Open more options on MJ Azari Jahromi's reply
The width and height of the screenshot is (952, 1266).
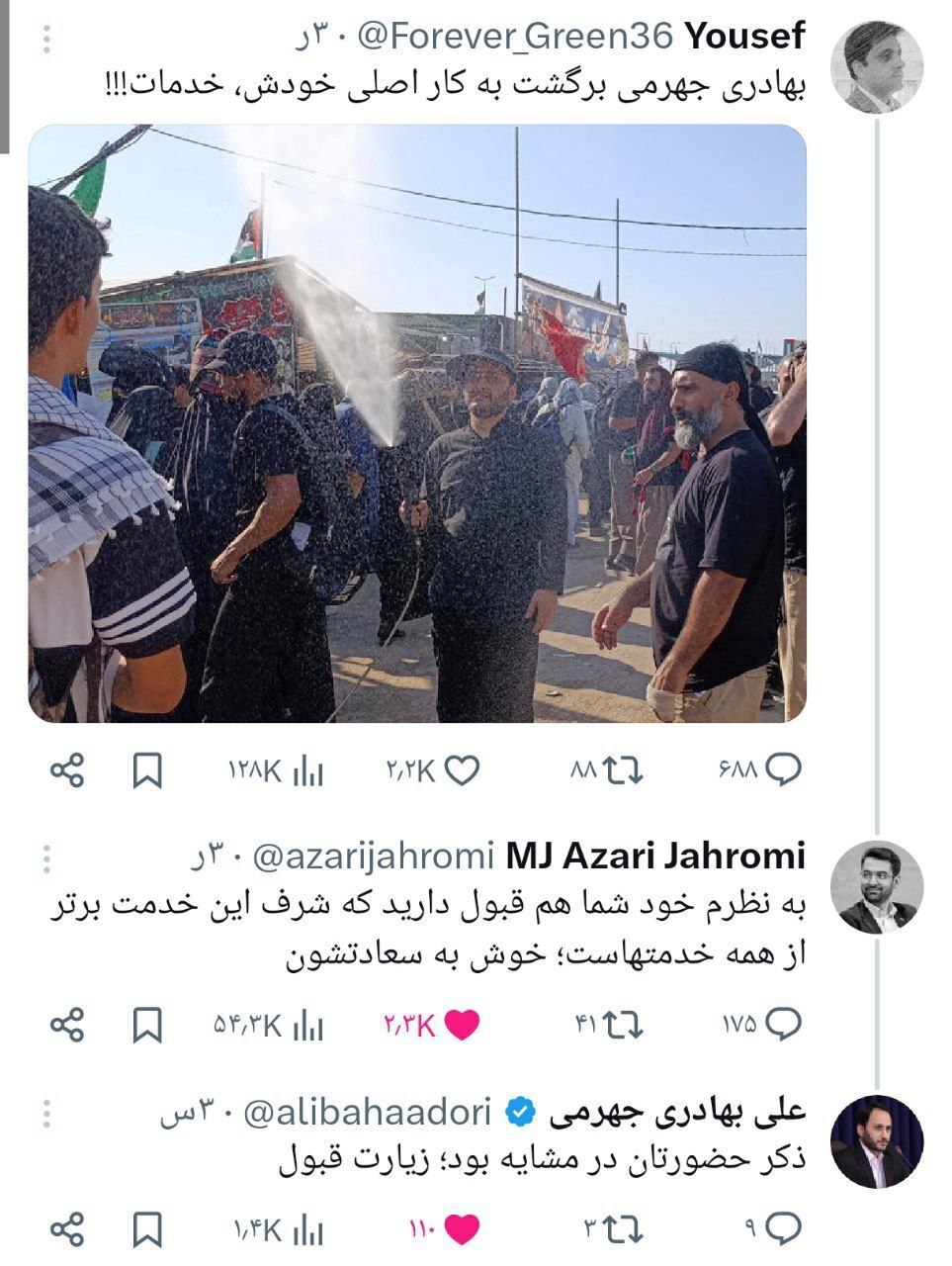(46, 858)
